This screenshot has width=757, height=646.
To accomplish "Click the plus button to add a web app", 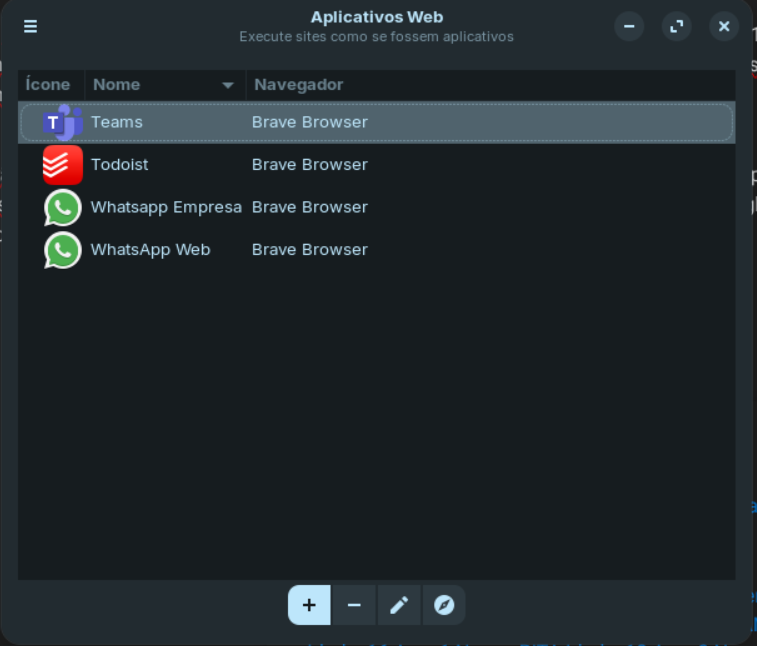I will pos(309,605).
